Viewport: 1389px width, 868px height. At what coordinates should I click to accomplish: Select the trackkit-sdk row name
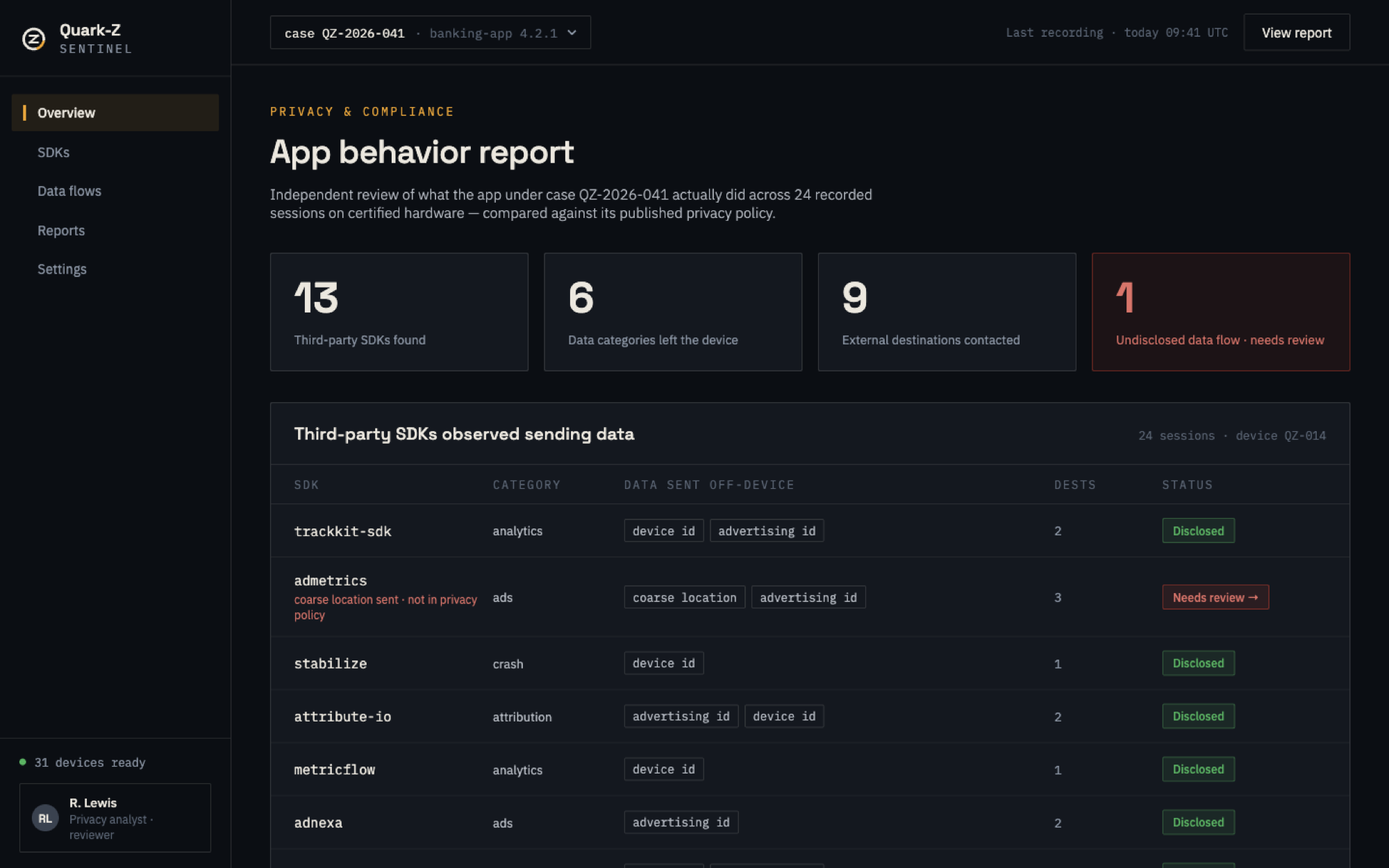[x=342, y=531]
